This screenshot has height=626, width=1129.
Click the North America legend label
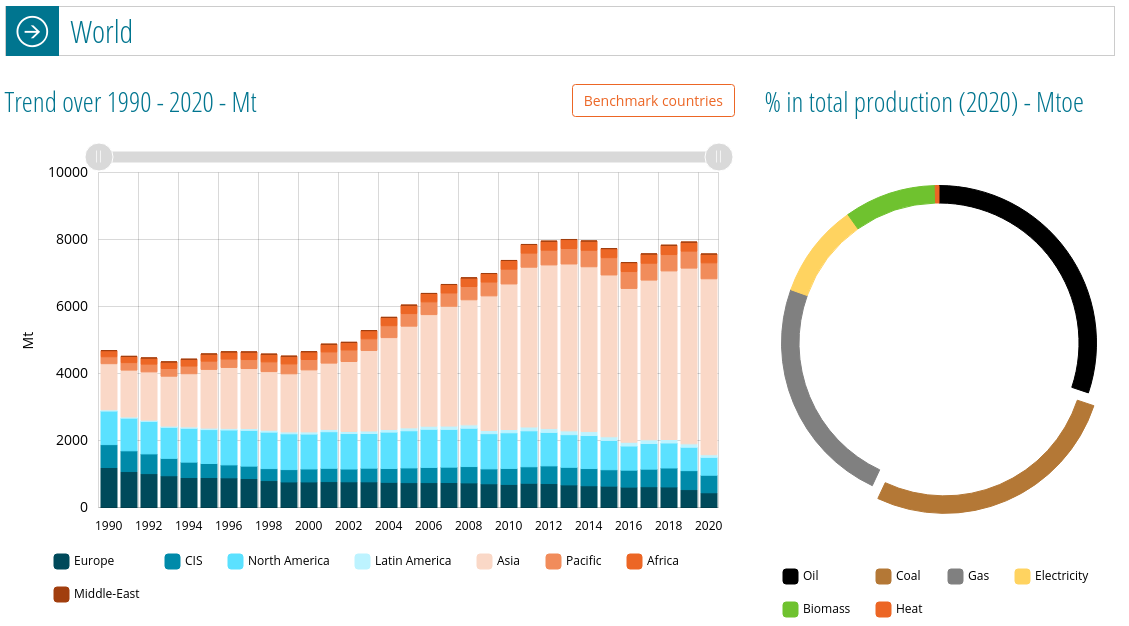[289, 560]
